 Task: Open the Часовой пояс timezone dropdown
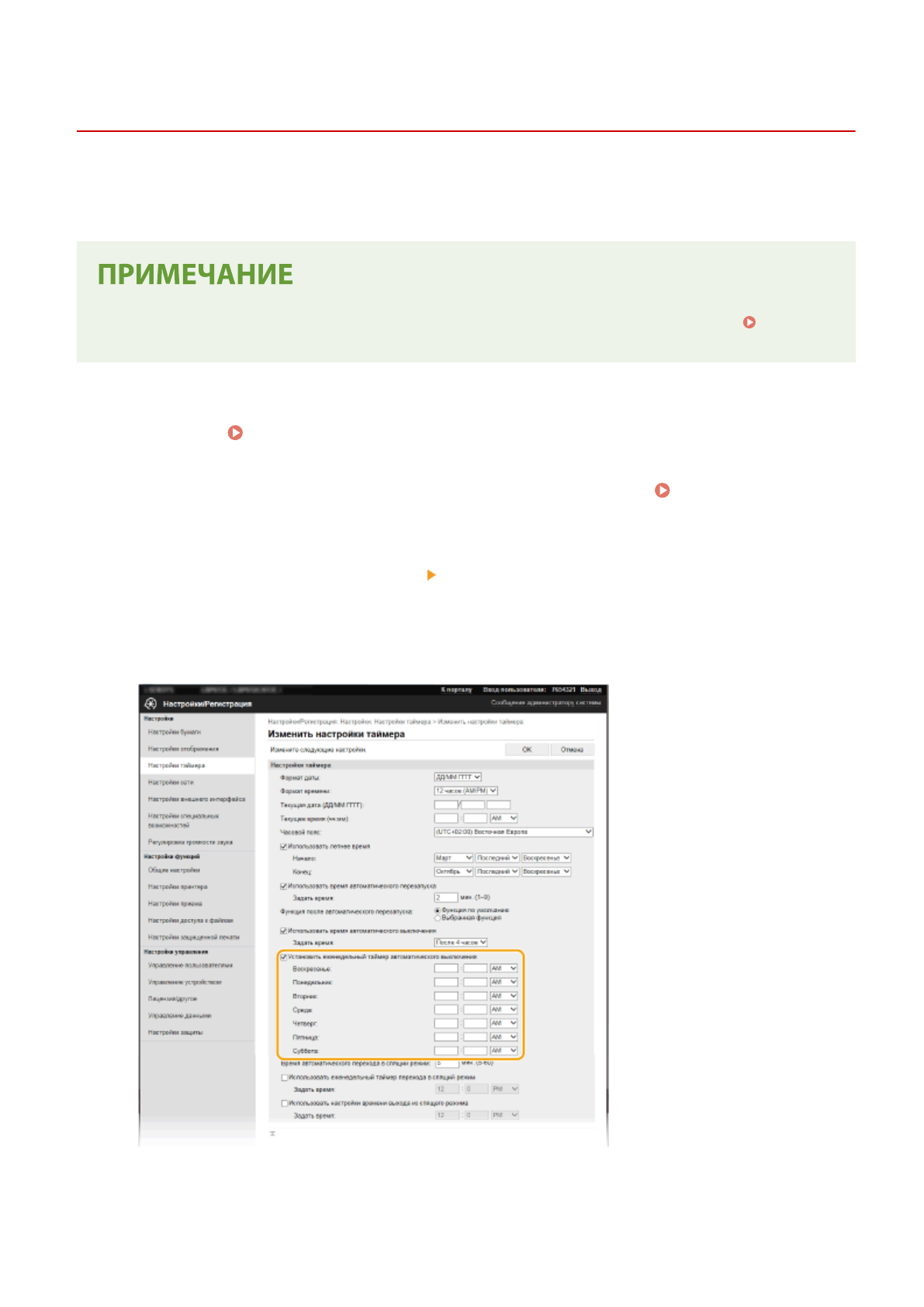(513, 832)
